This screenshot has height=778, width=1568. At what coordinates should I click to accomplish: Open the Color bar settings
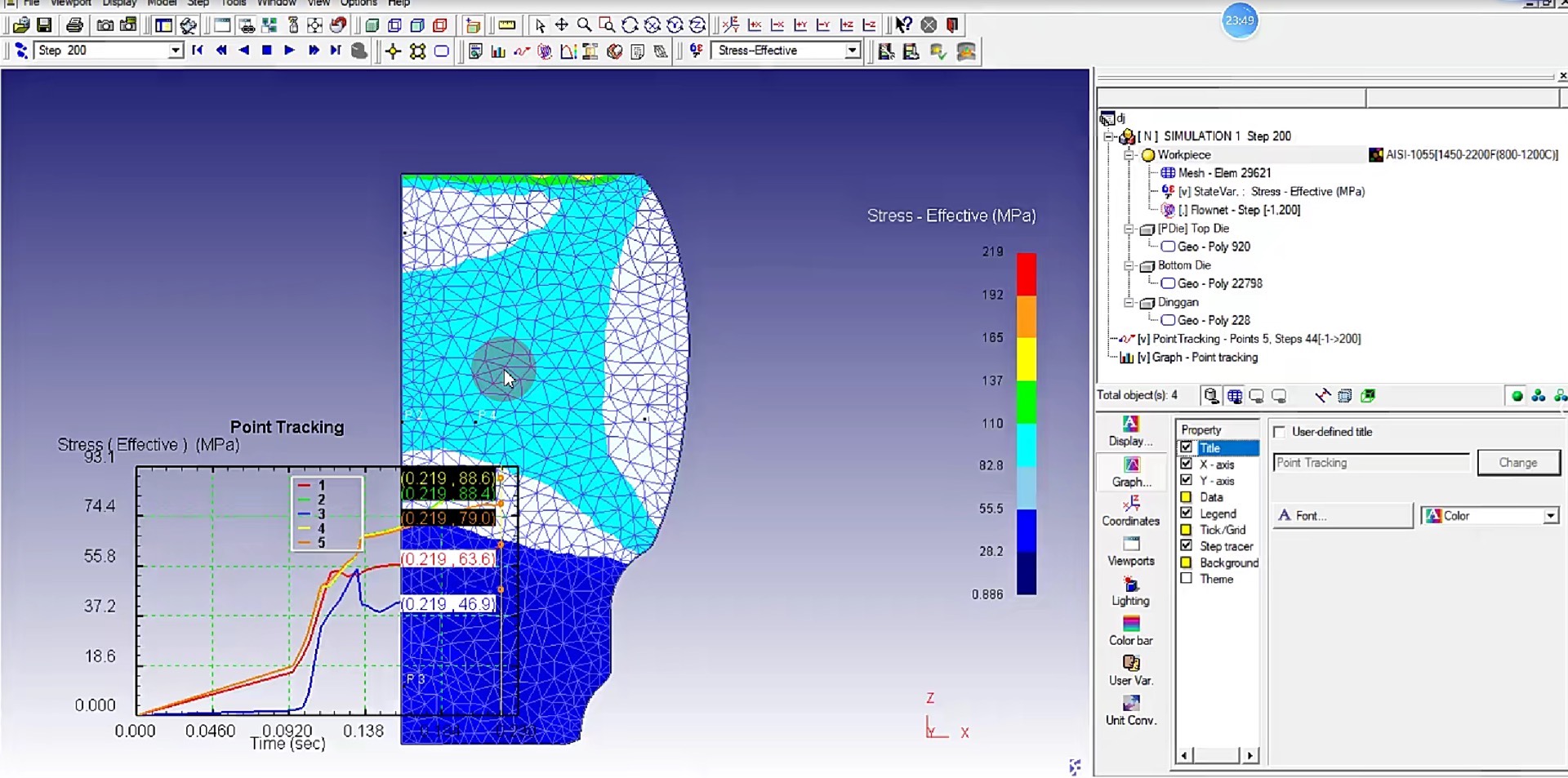click(x=1130, y=630)
